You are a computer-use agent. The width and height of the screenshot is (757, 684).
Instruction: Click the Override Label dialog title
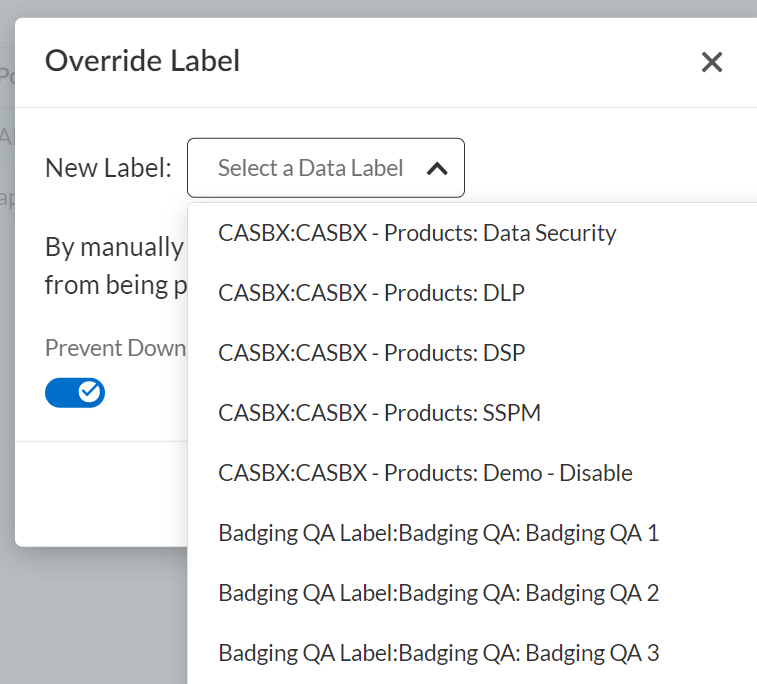tap(142, 61)
